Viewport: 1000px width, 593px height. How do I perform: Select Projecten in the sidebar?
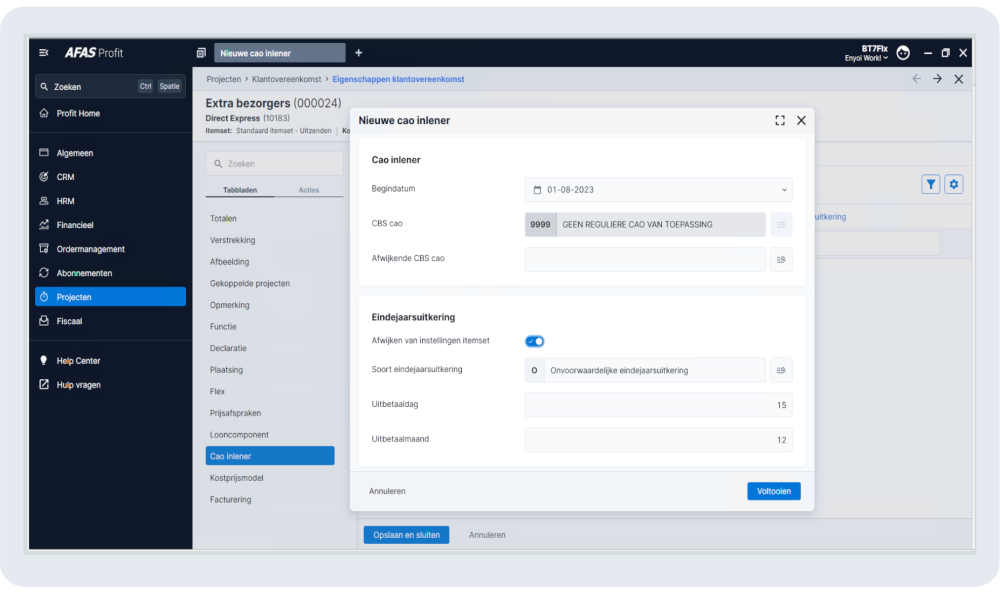[110, 297]
